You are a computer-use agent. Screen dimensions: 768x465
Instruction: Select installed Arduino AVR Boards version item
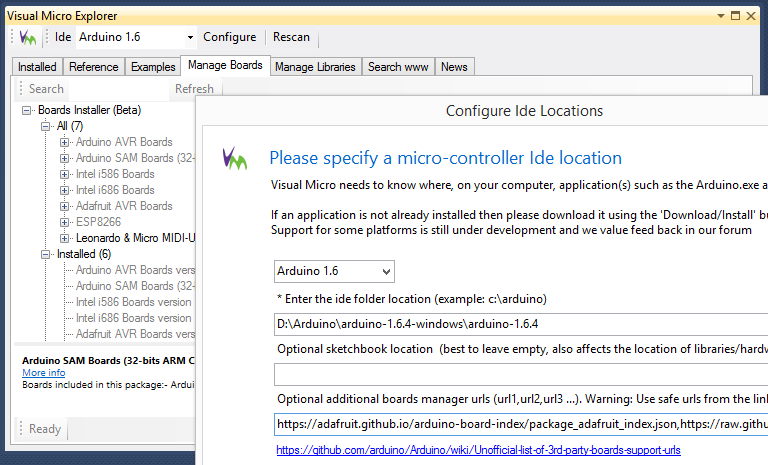[135, 270]
